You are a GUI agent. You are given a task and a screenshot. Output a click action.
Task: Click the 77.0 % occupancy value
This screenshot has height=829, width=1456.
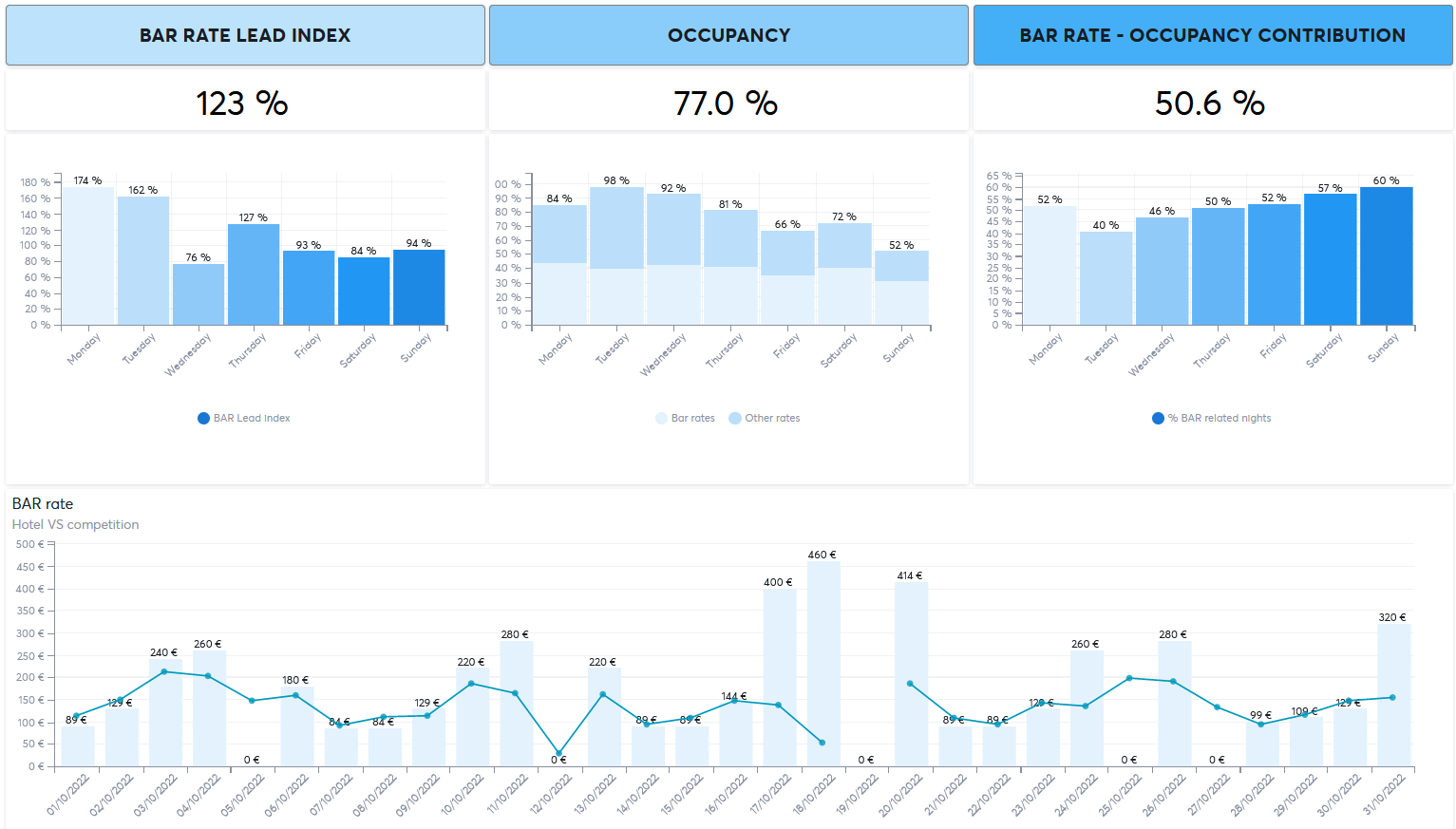[x=726, y=103]
